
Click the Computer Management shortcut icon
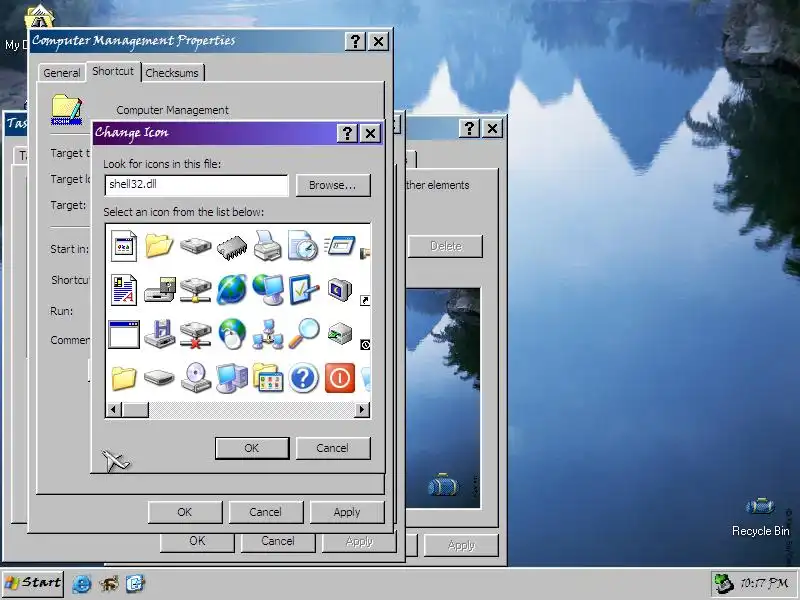(x=66, y=109)
